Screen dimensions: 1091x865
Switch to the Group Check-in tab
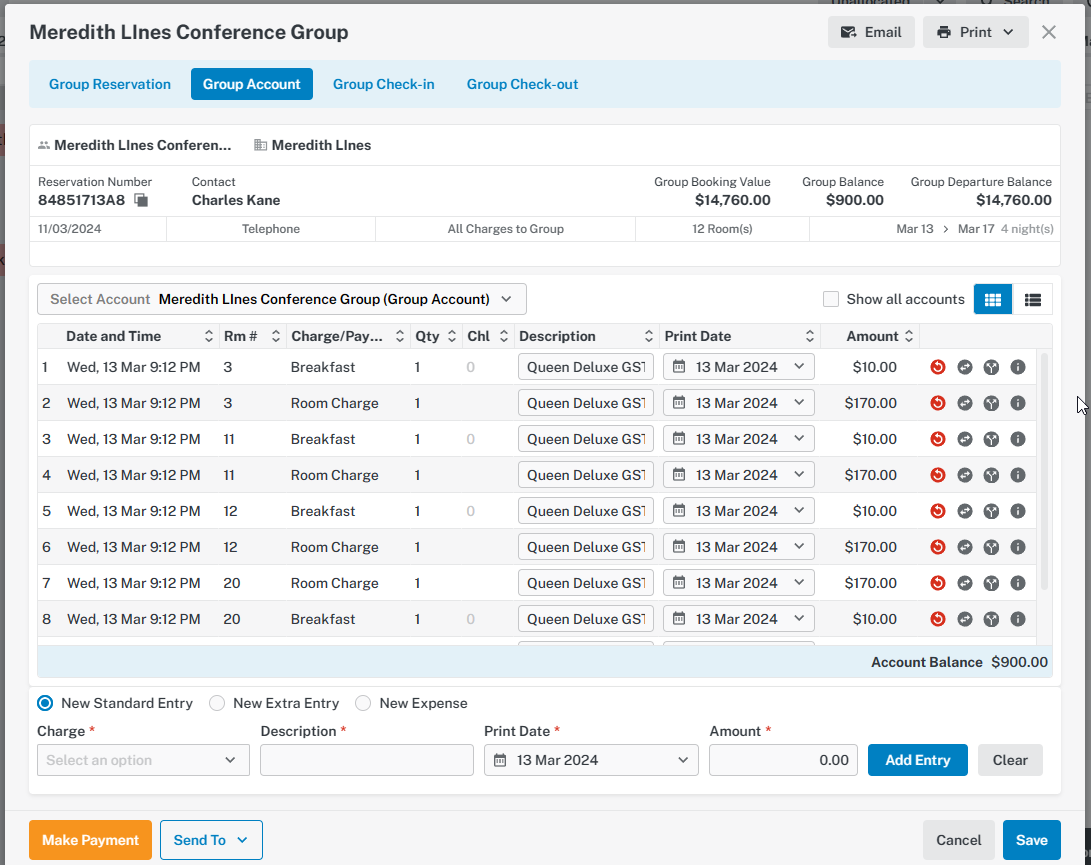coord(383,84)
